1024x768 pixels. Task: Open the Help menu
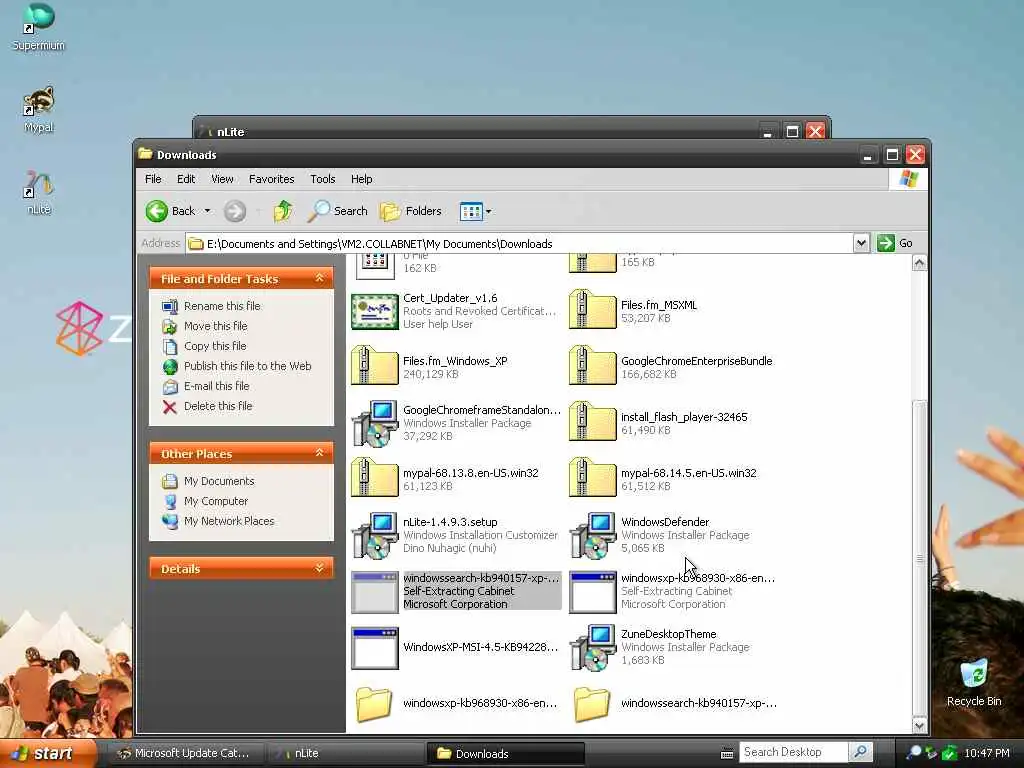(362, 179)
